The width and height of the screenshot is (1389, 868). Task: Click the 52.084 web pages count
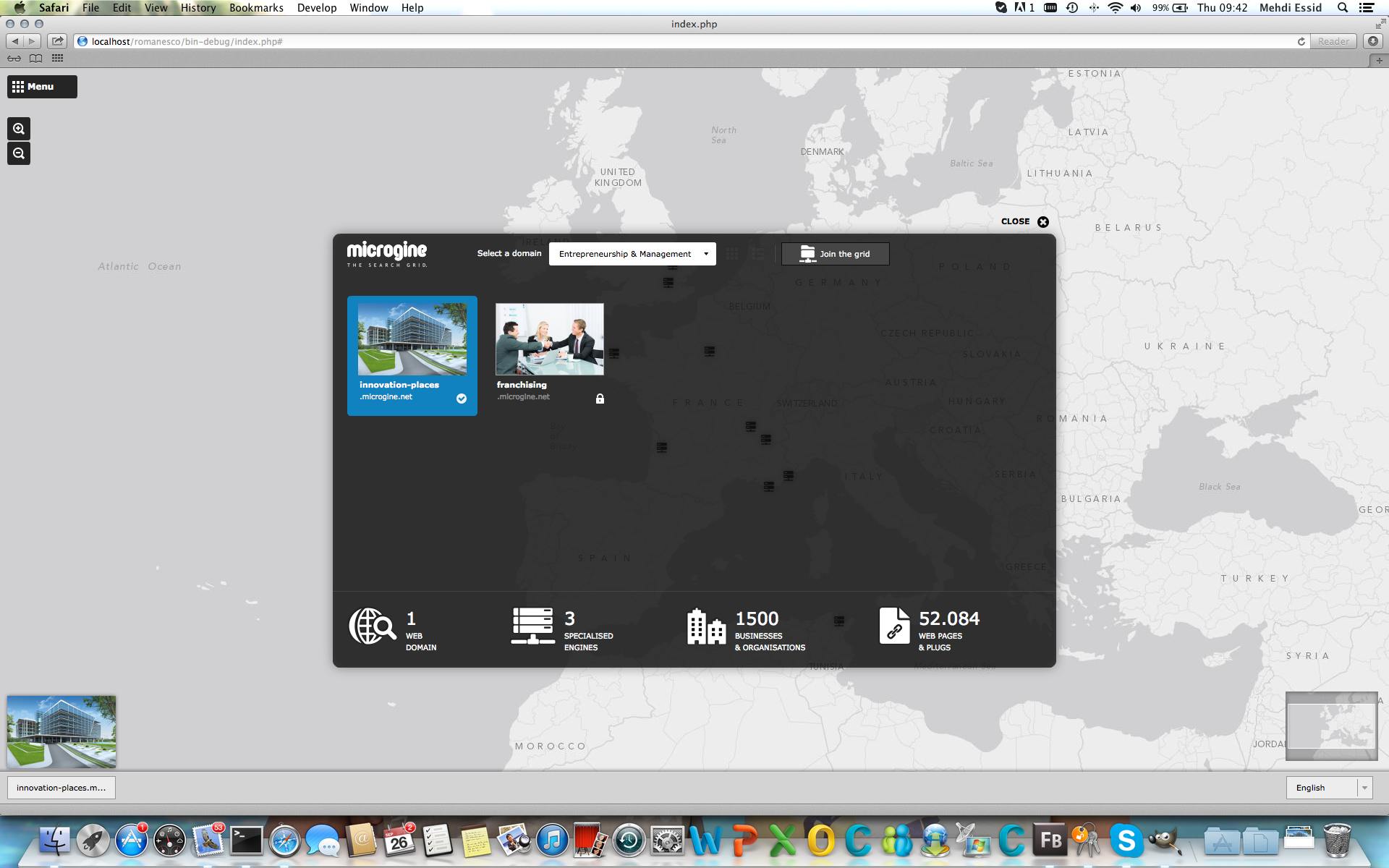[x=949, y=618]
